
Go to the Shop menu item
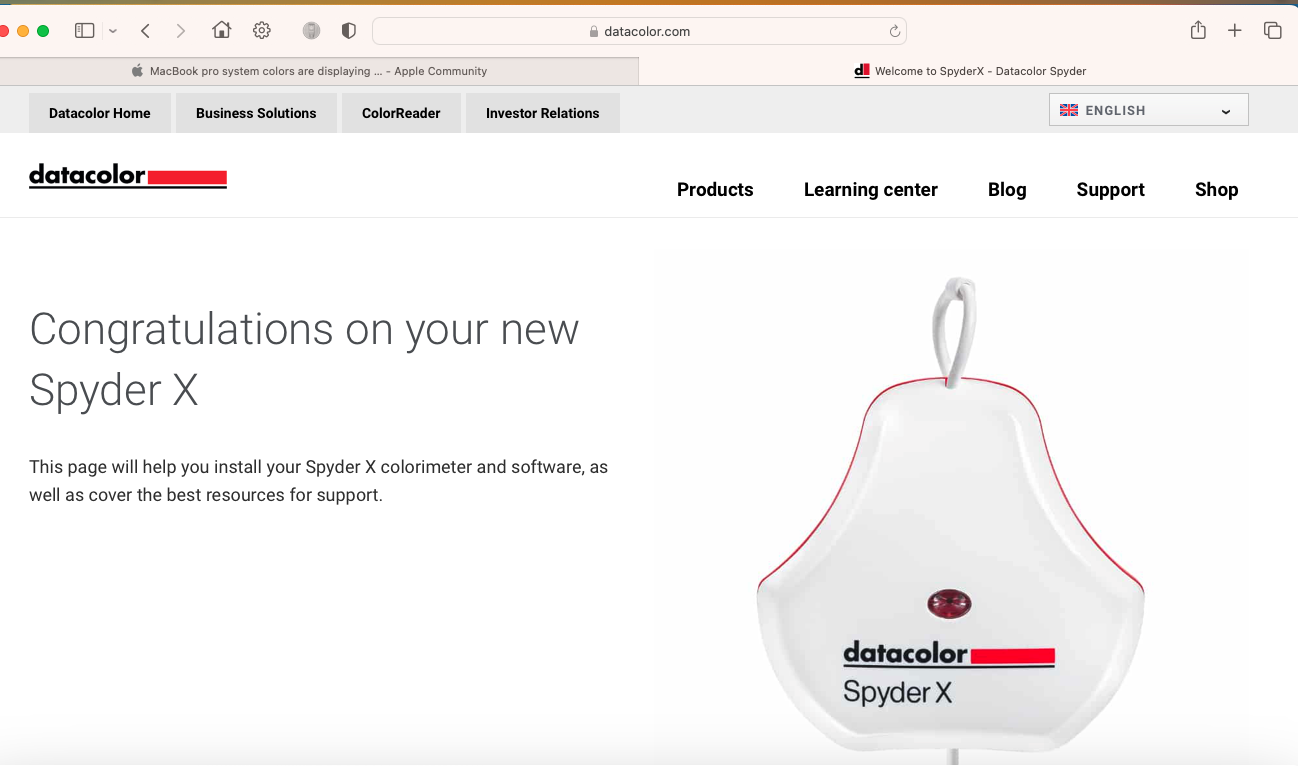pos(1217,190)
